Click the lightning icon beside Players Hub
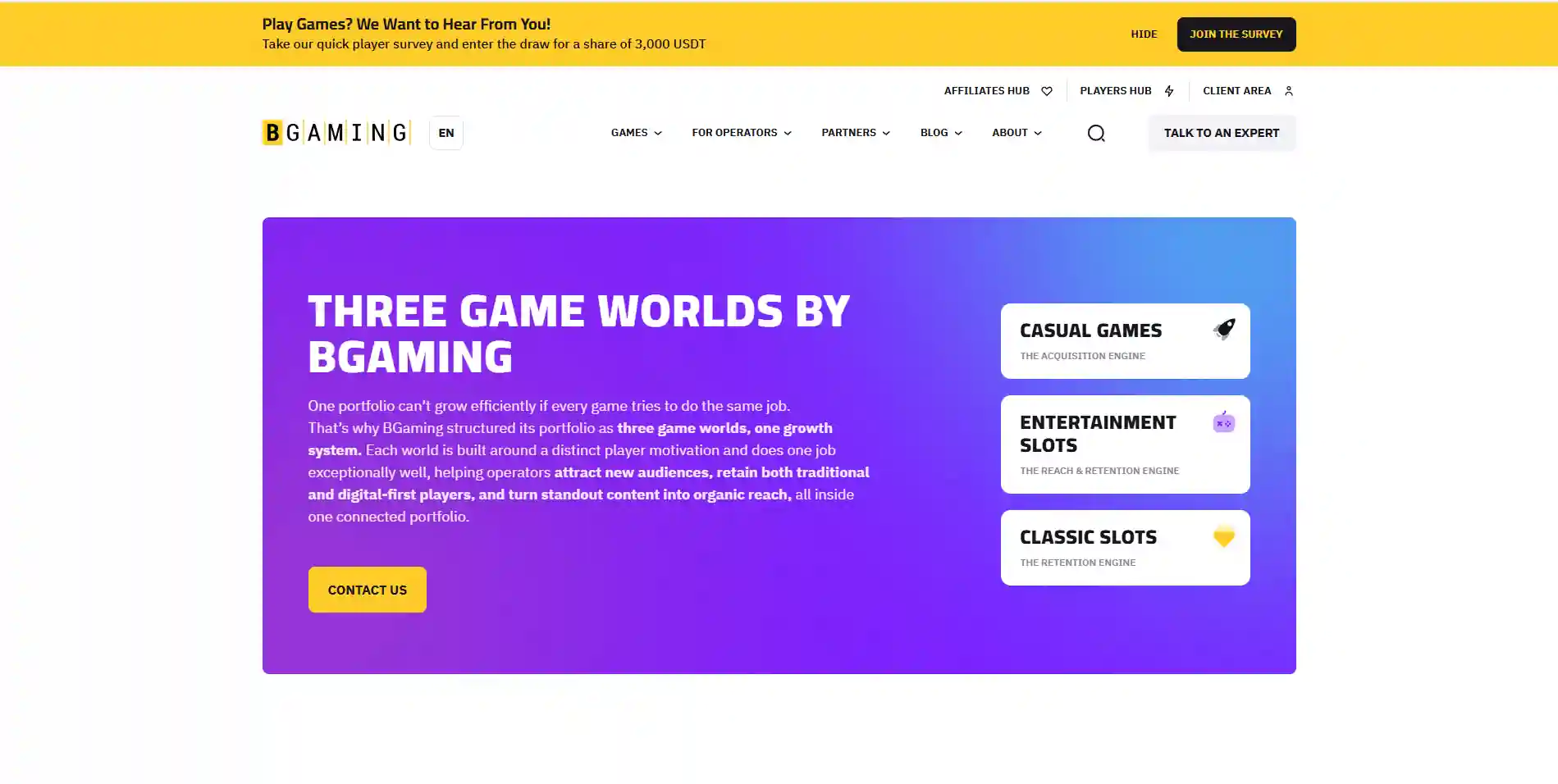This screenshot has height=784, width=1558. 1169,91
